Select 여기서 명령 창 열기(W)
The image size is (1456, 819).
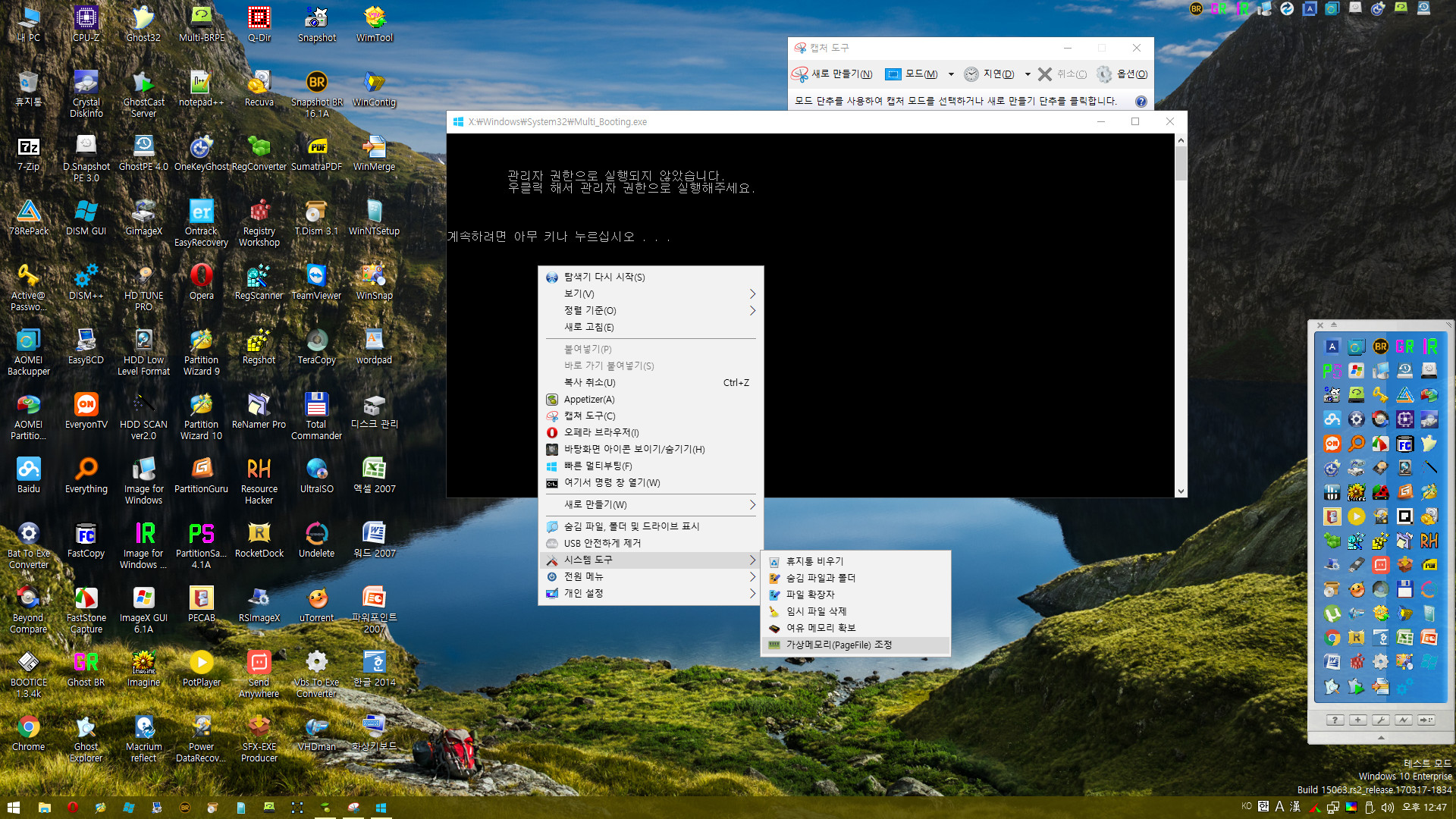click(x=651, y=482)
